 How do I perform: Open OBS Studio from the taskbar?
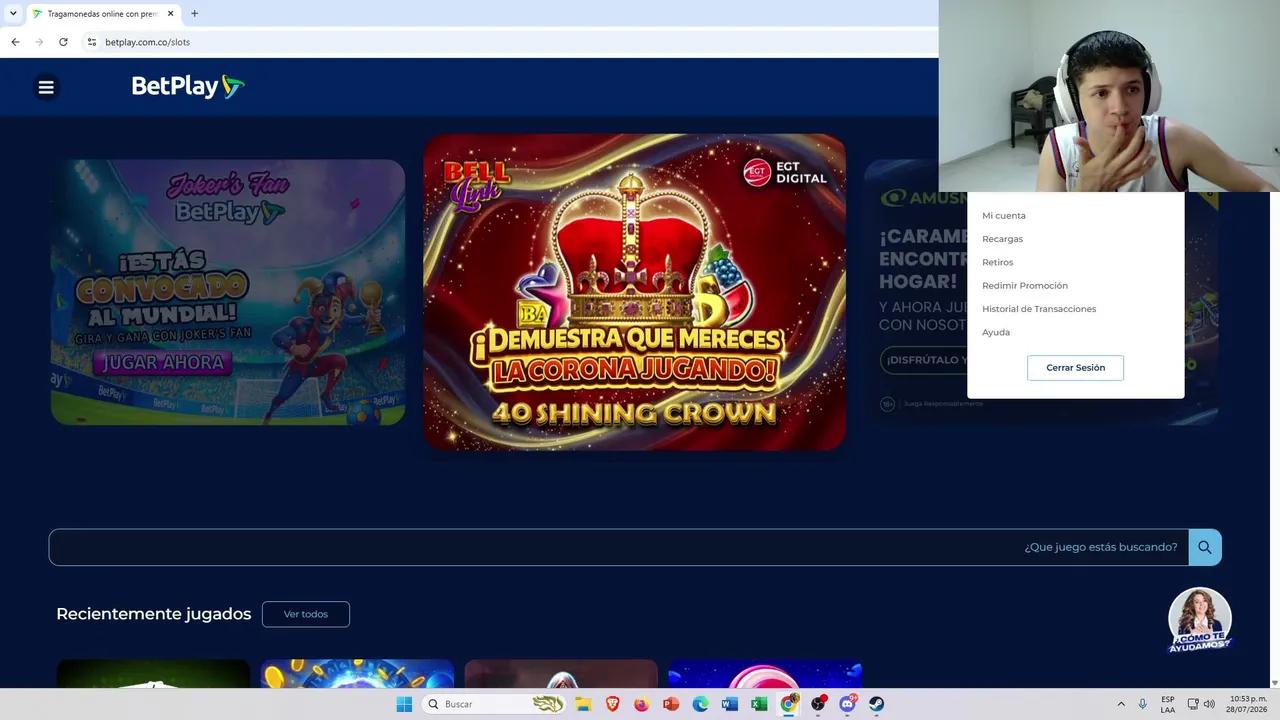(818, 704)
